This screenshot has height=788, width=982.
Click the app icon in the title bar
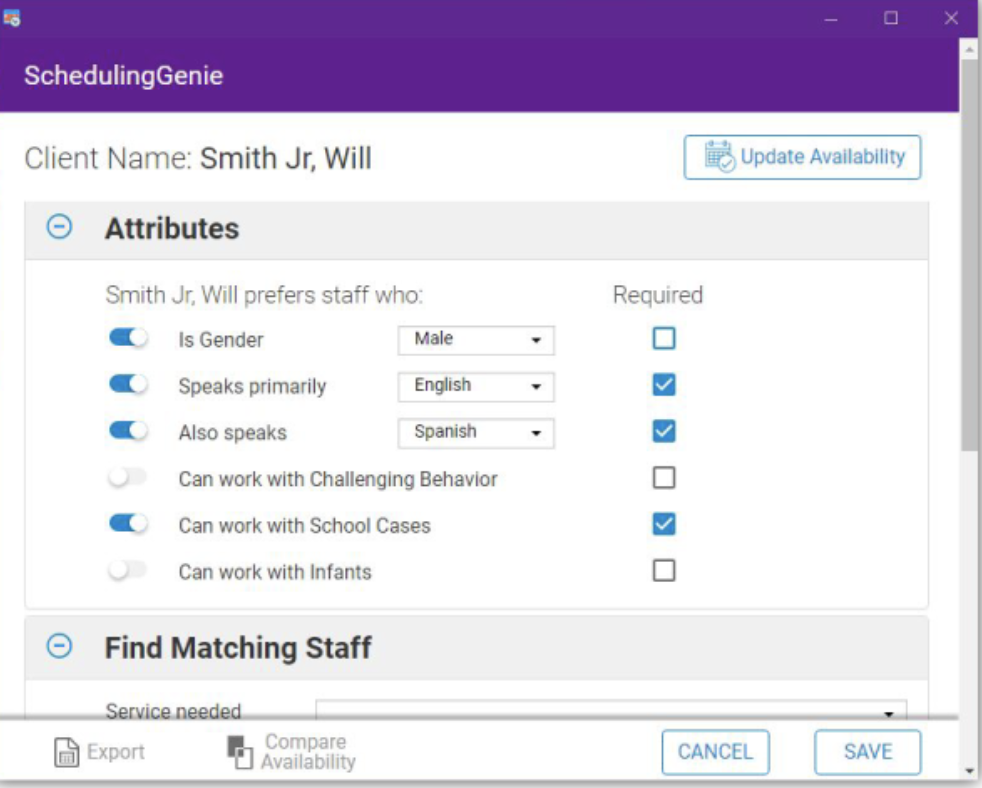11,18
